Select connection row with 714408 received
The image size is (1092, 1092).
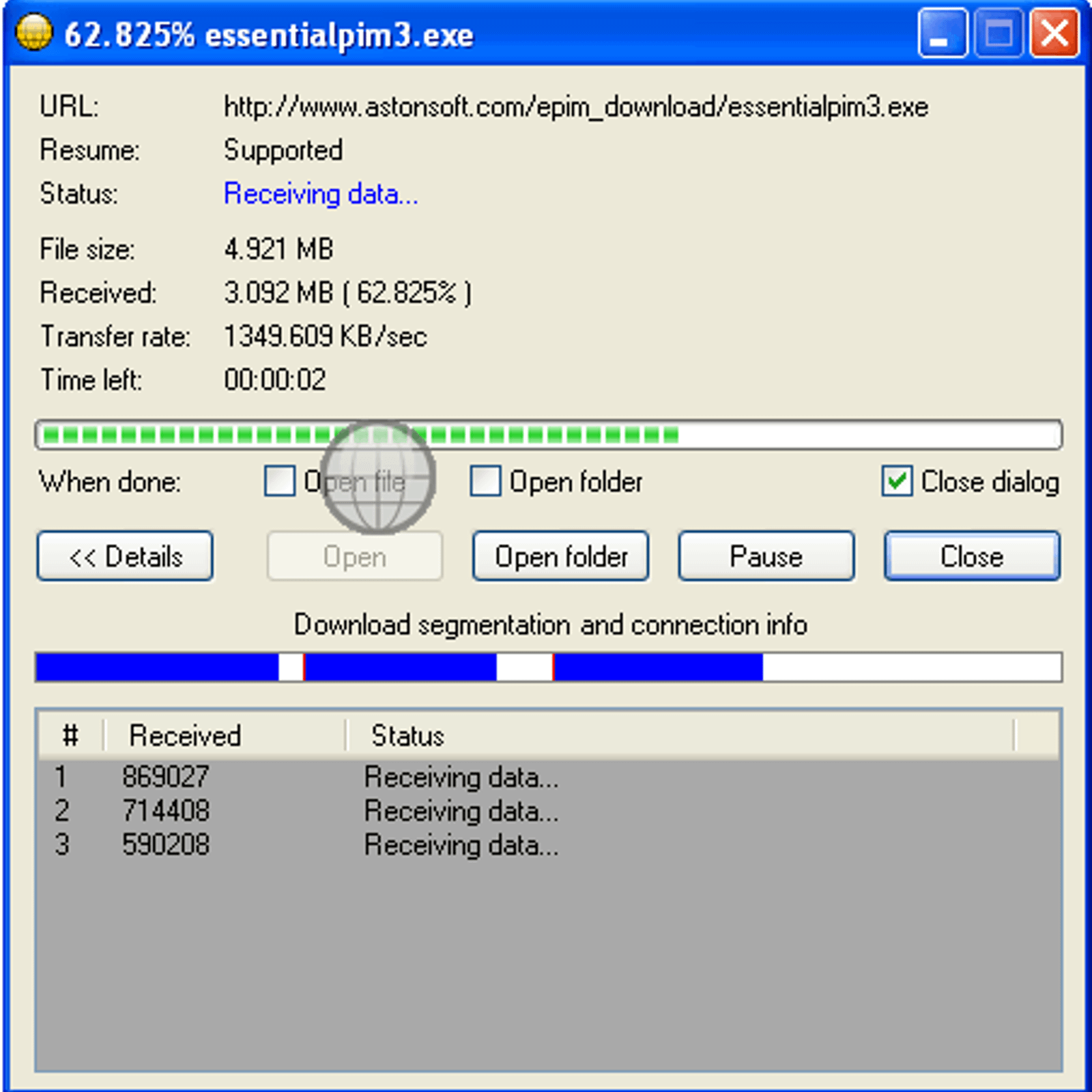(549, 811)
